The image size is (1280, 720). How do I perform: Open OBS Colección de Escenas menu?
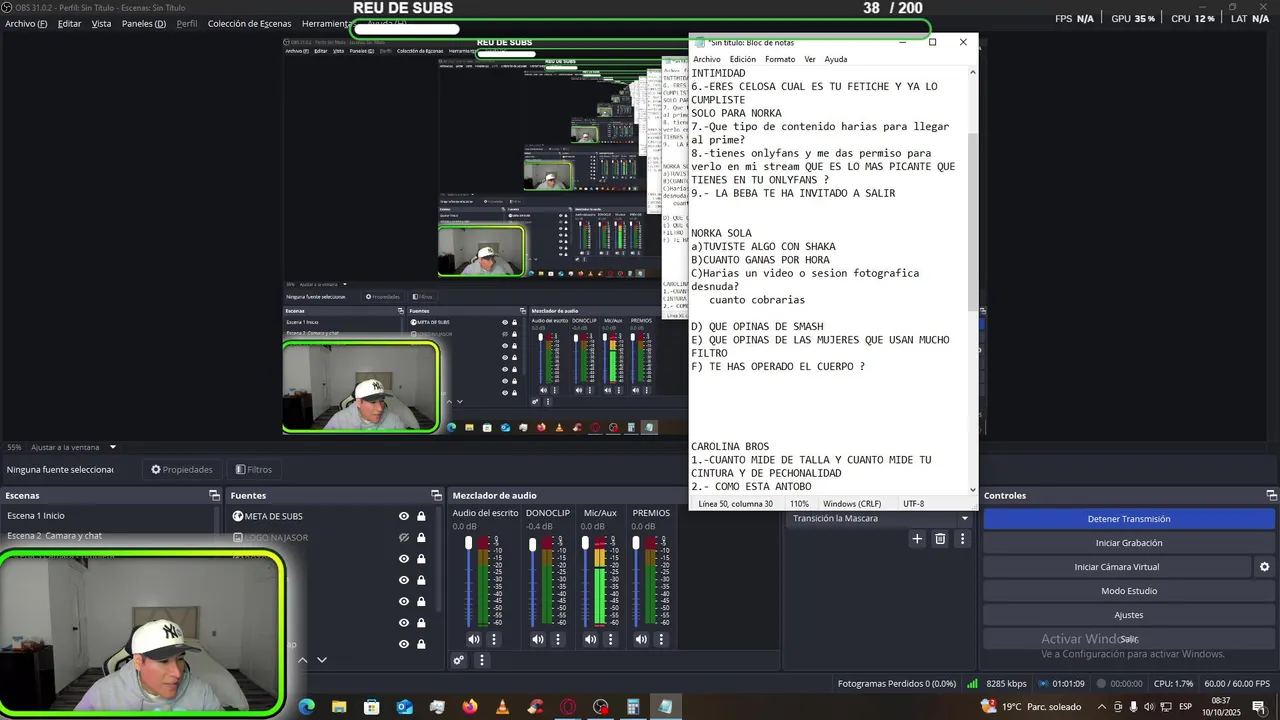249,23
